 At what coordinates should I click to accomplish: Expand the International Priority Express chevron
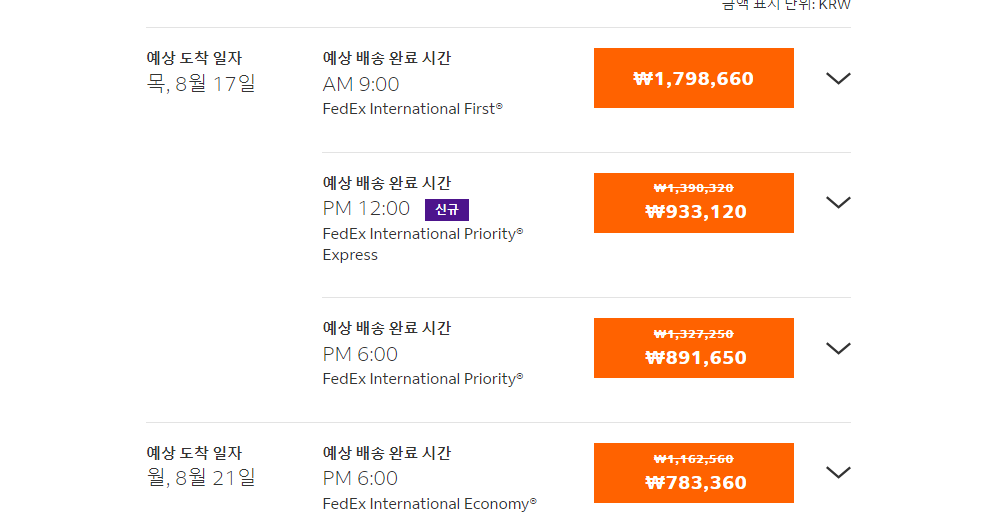click(838, 202)
